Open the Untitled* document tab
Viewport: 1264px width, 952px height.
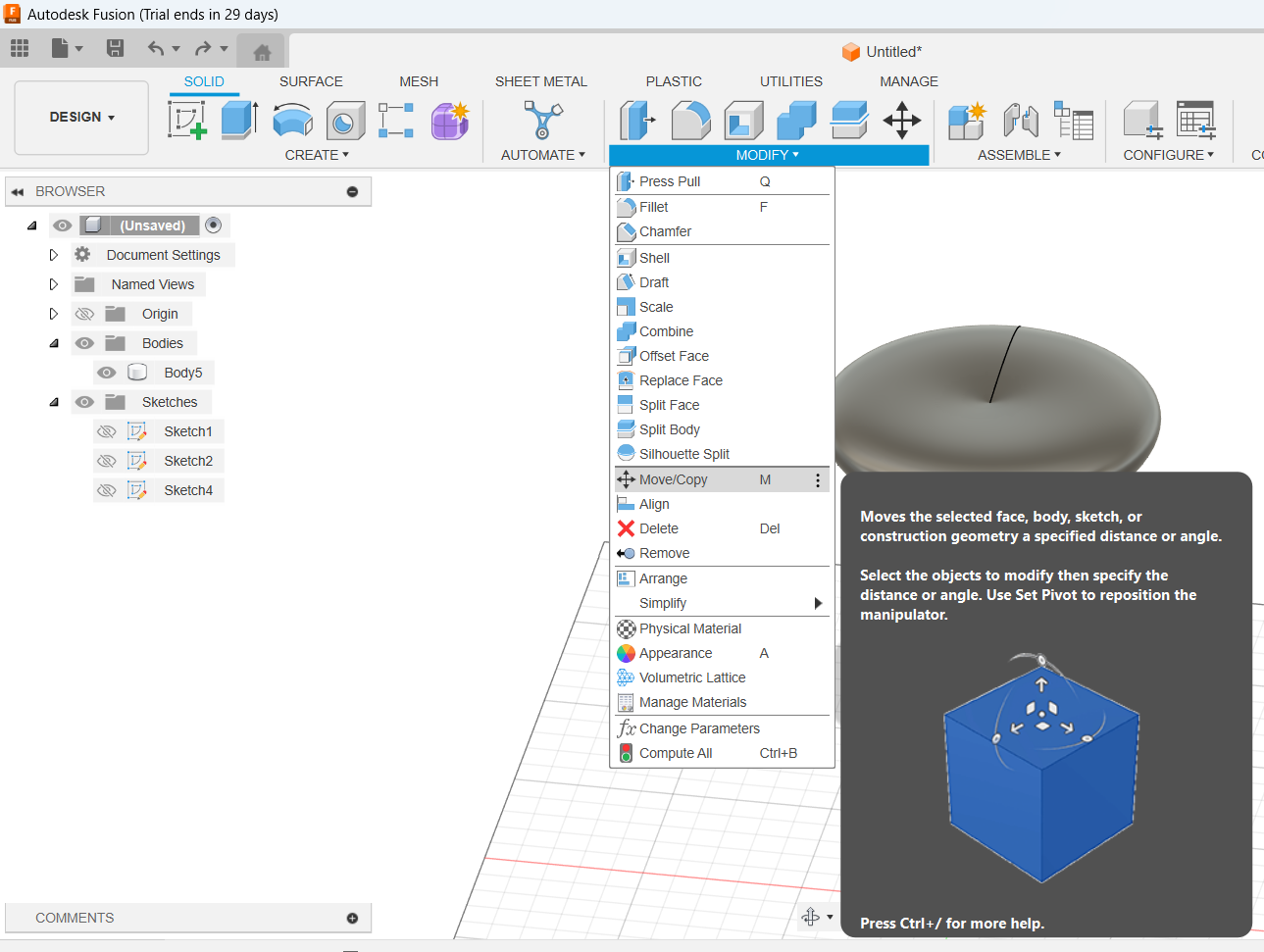[882, 52]
